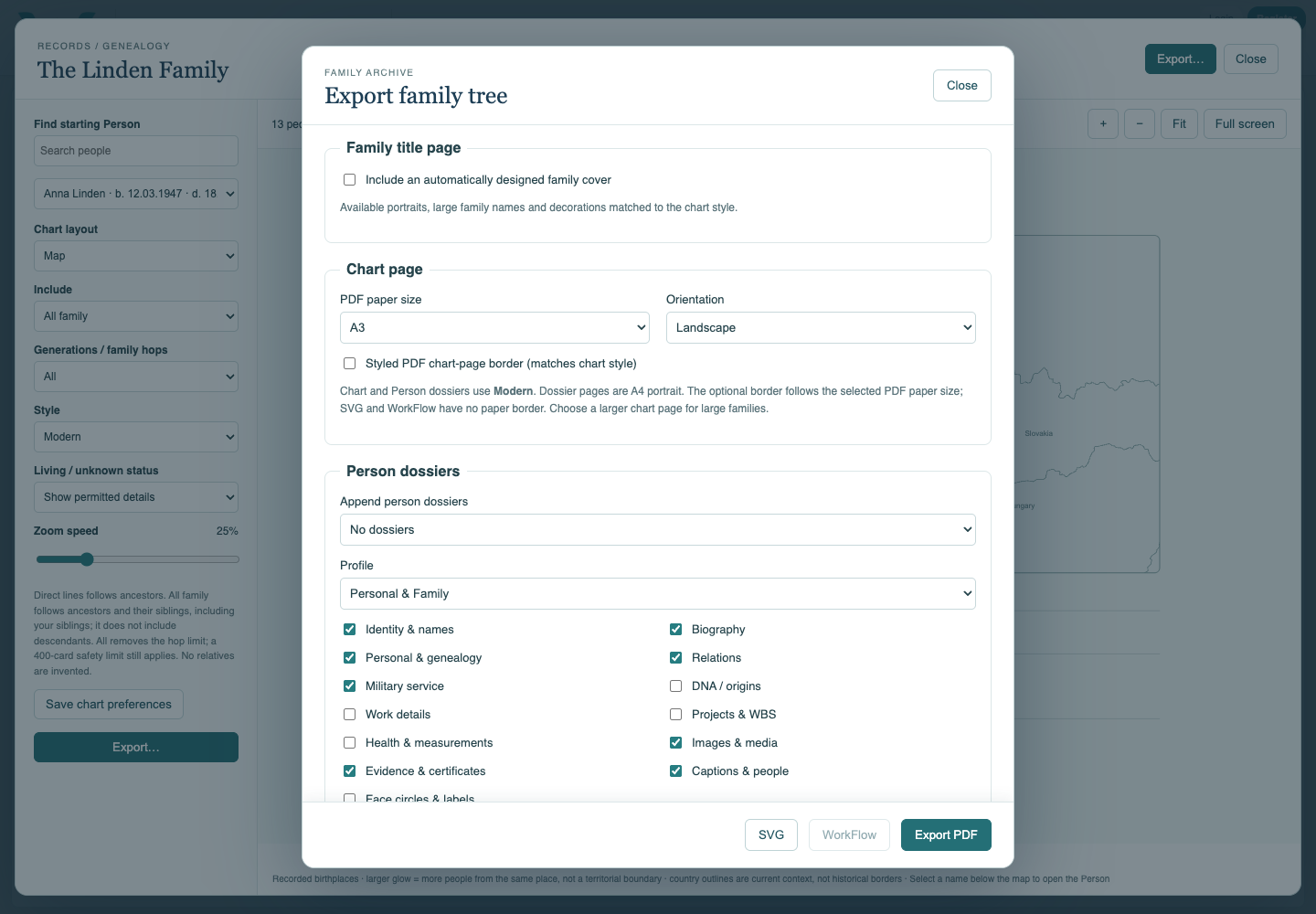This screenshot has height=914, width=1316.
Task: Click header Export… button
Action: tap(1181, 59)
